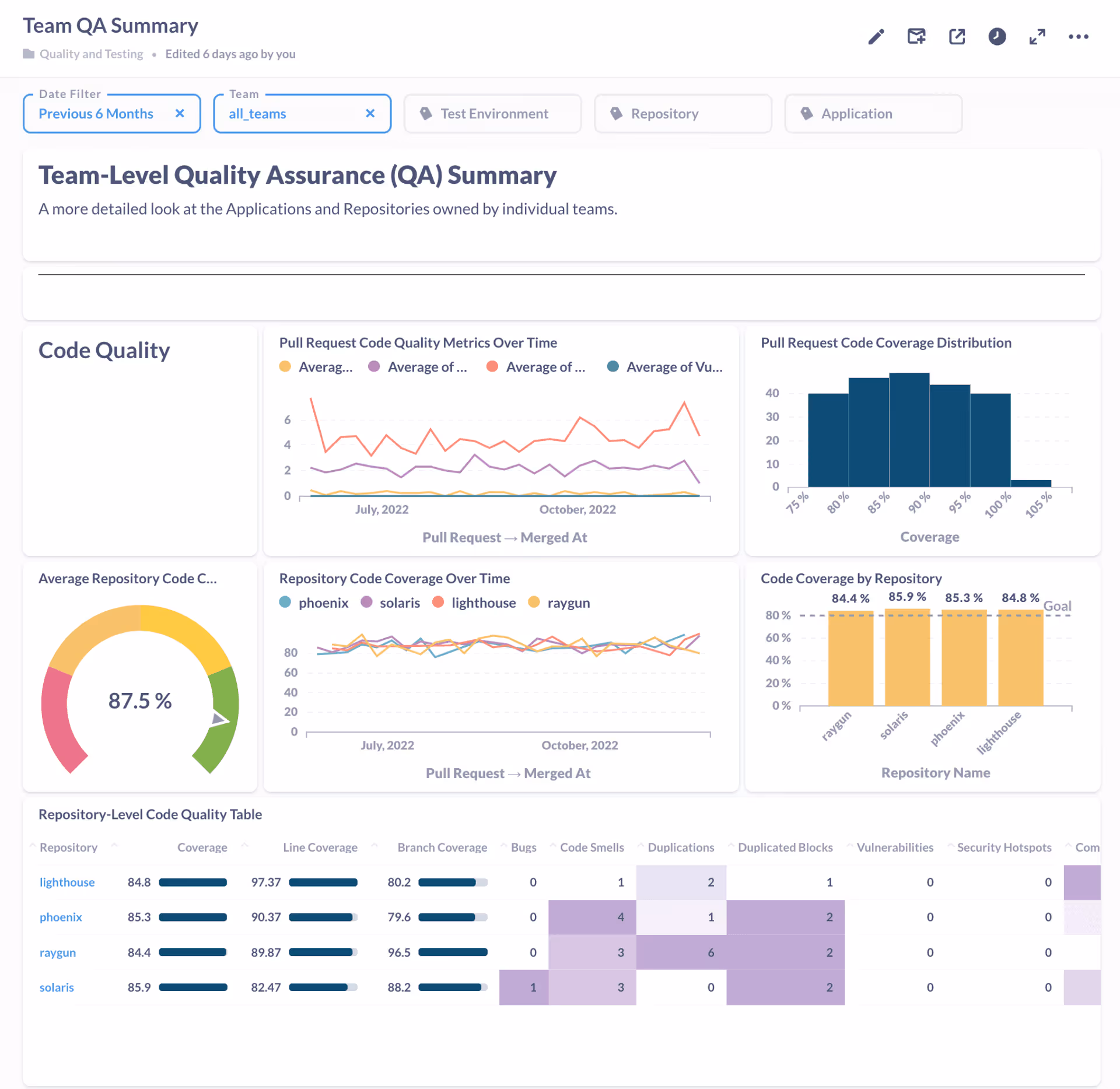Enter fullscreen with the expand arrows icon
This screenshot has height=1089, width=1120.
(1037, 37)
